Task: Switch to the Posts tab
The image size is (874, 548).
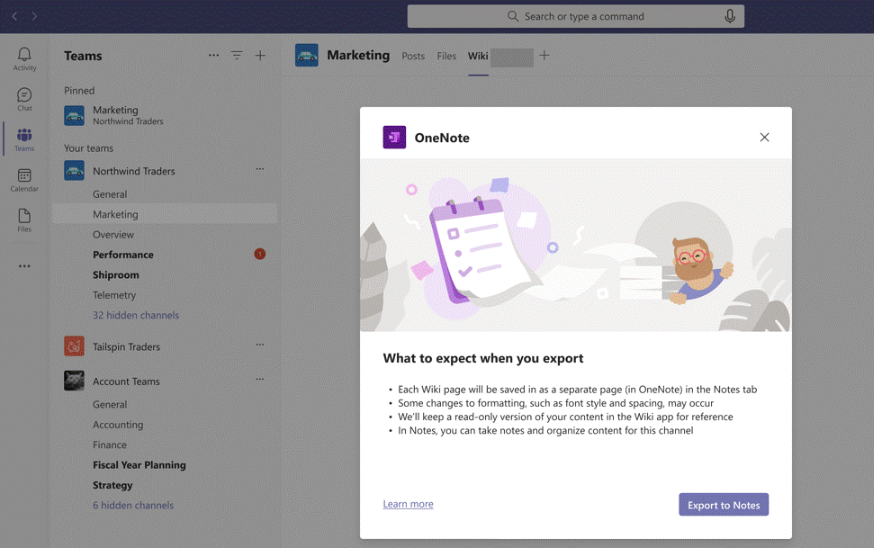Action: [413, 56]
